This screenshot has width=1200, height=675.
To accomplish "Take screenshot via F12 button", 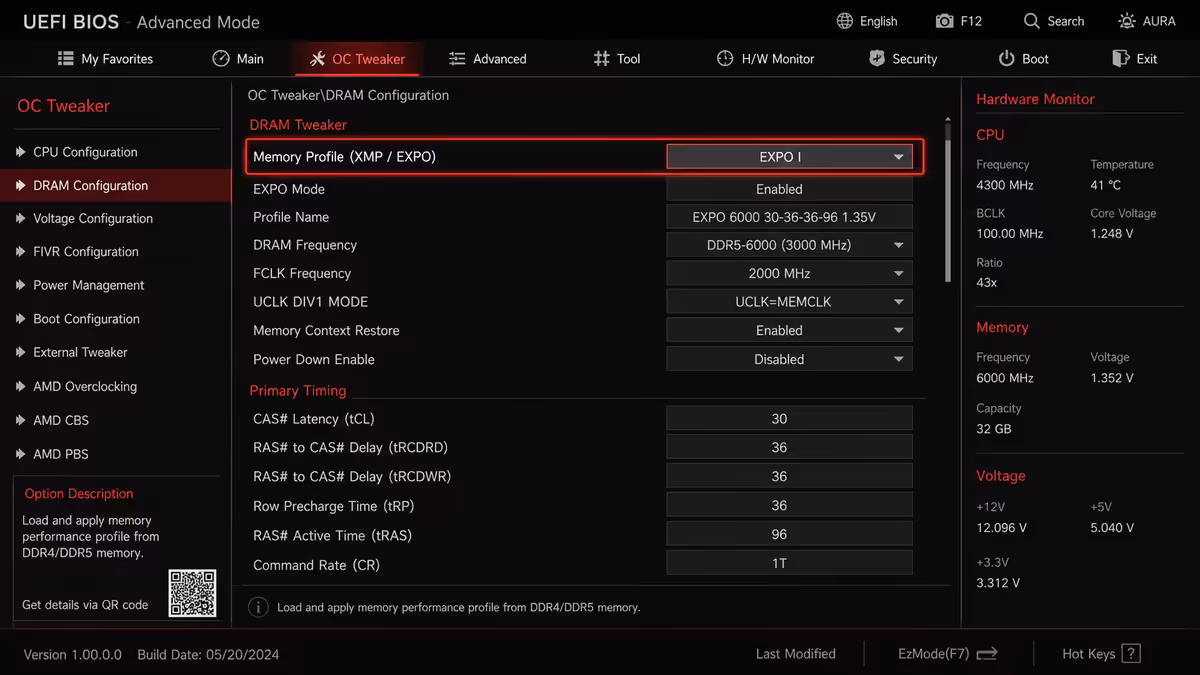I will tap(959, 21).
